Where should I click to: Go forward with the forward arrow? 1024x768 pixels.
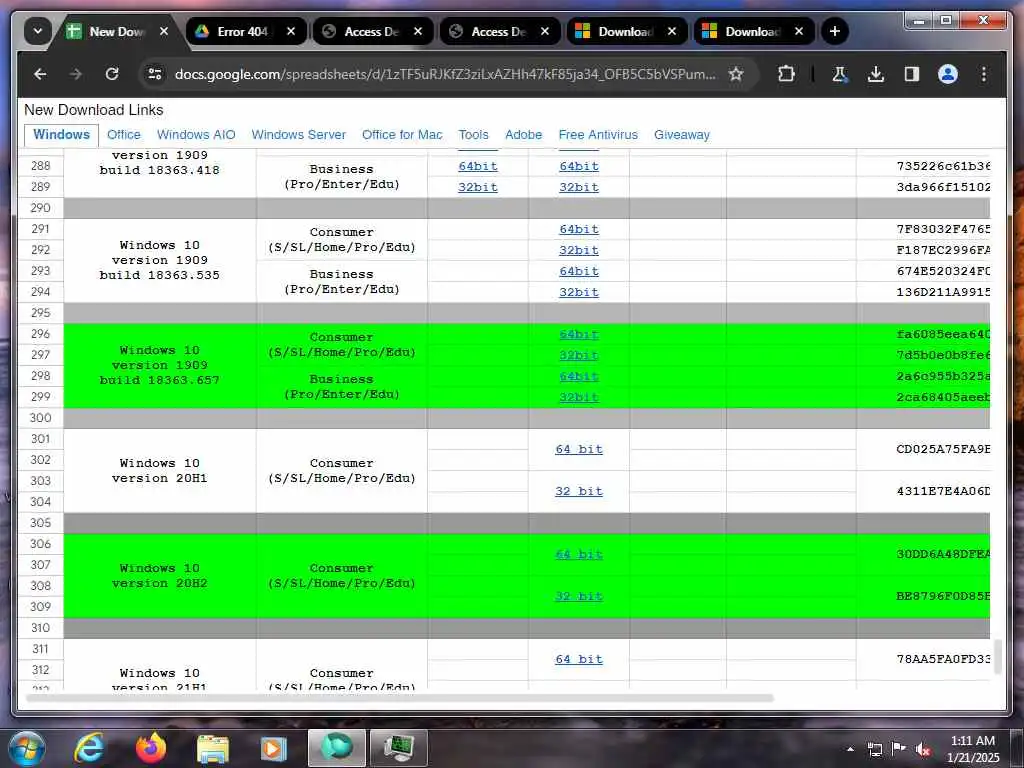[76, 74]
